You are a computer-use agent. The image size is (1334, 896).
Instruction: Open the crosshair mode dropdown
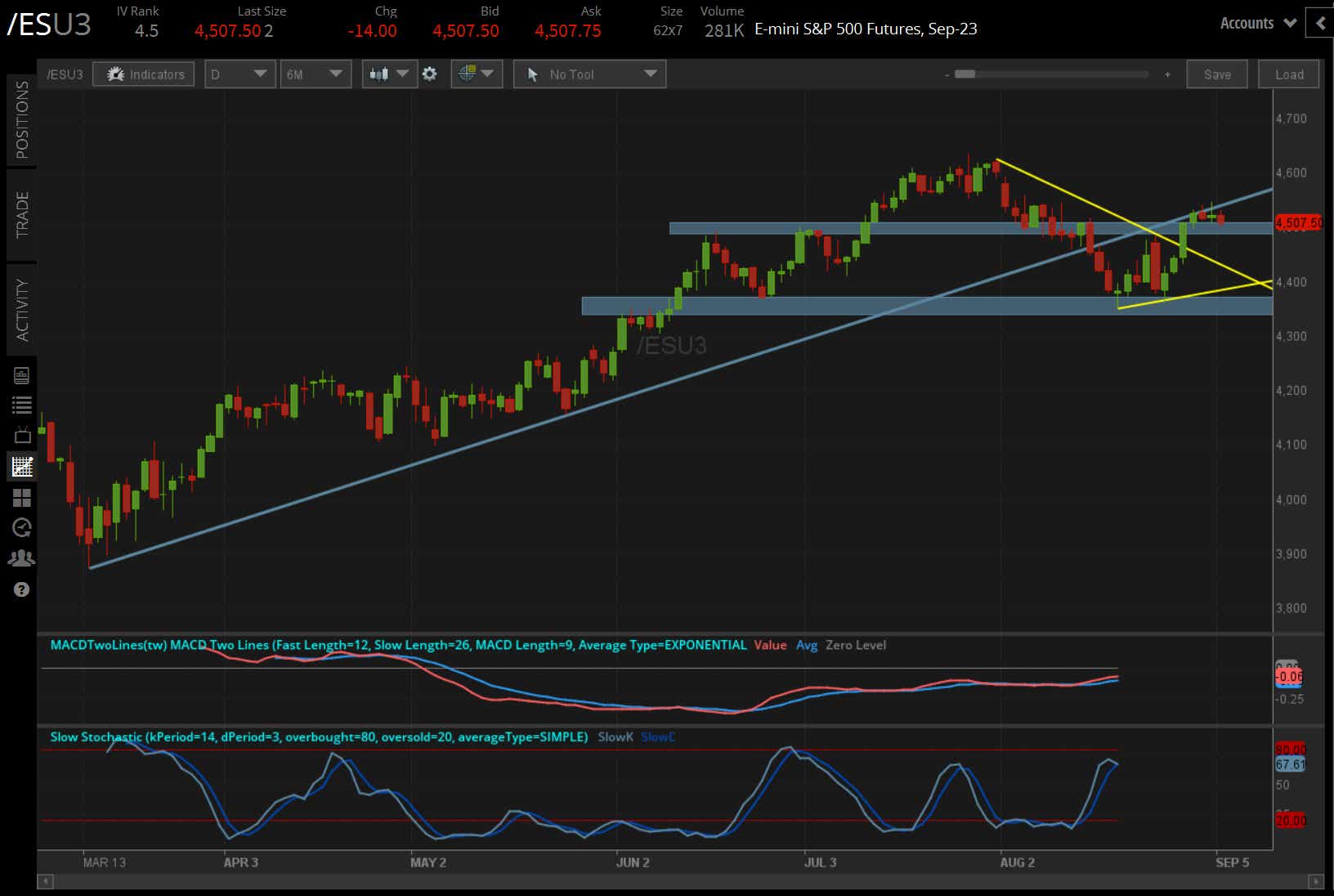[x=476, y=74]
